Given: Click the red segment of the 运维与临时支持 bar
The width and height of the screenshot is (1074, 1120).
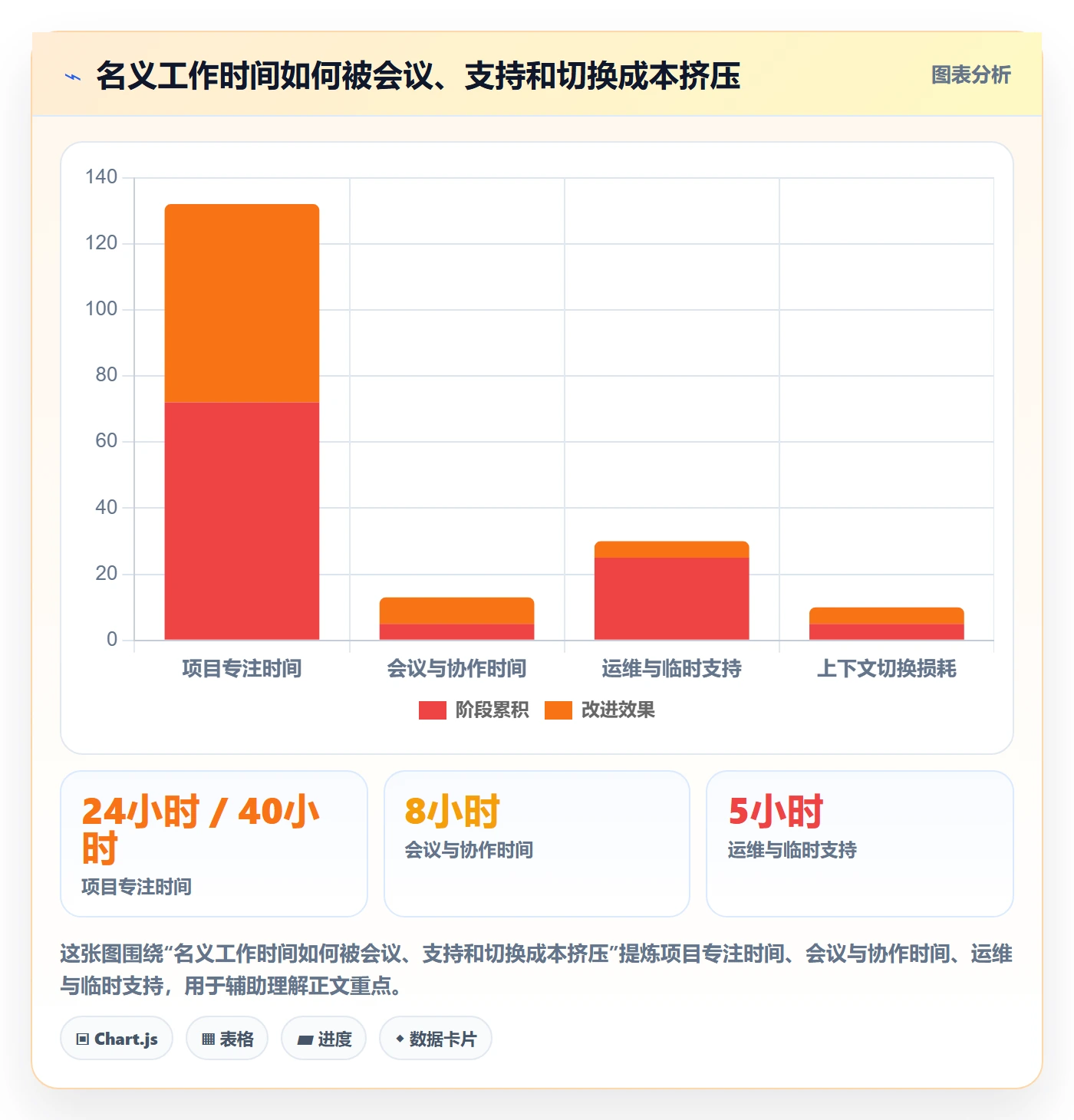Looking at the screenshot, I should coord(671,598).
